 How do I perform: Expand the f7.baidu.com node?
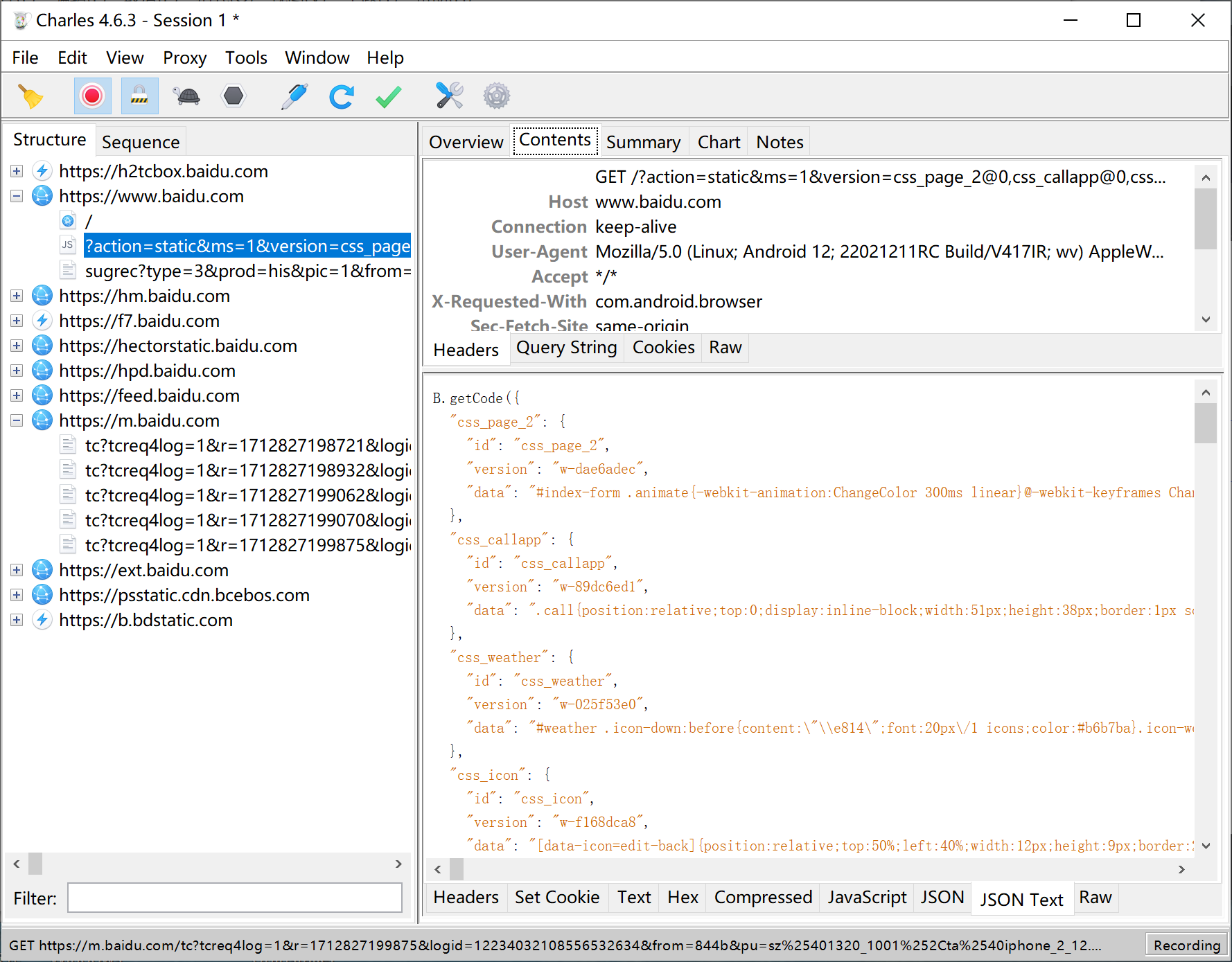(17, 321)
